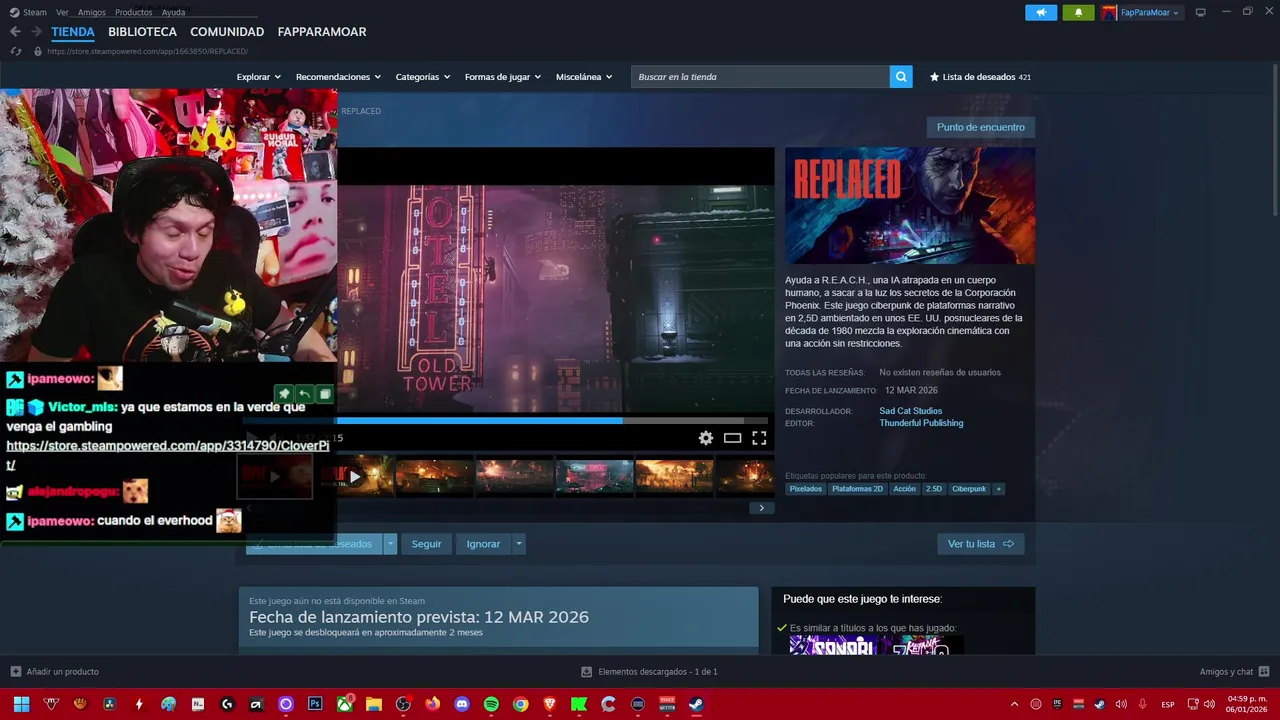The image size is (1280, 720).
Task: Click the REPLACED capsule header image
Action: [x=910, y=206]
